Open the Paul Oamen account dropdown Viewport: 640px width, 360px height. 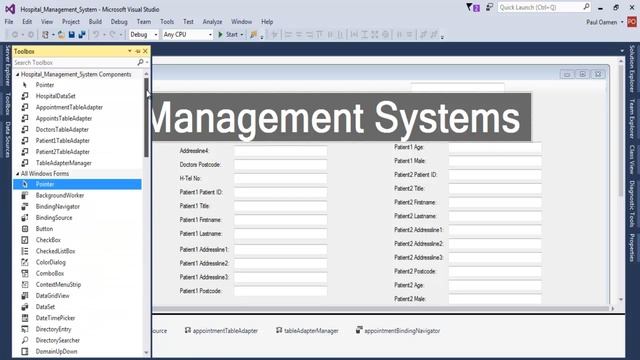pos(622,22)
